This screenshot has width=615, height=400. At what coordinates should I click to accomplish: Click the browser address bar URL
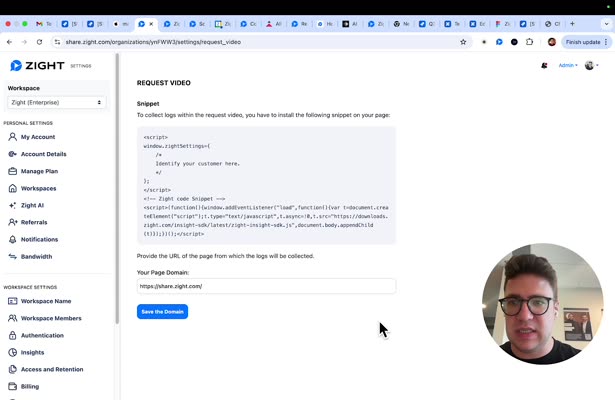click(x=153, y=42)
